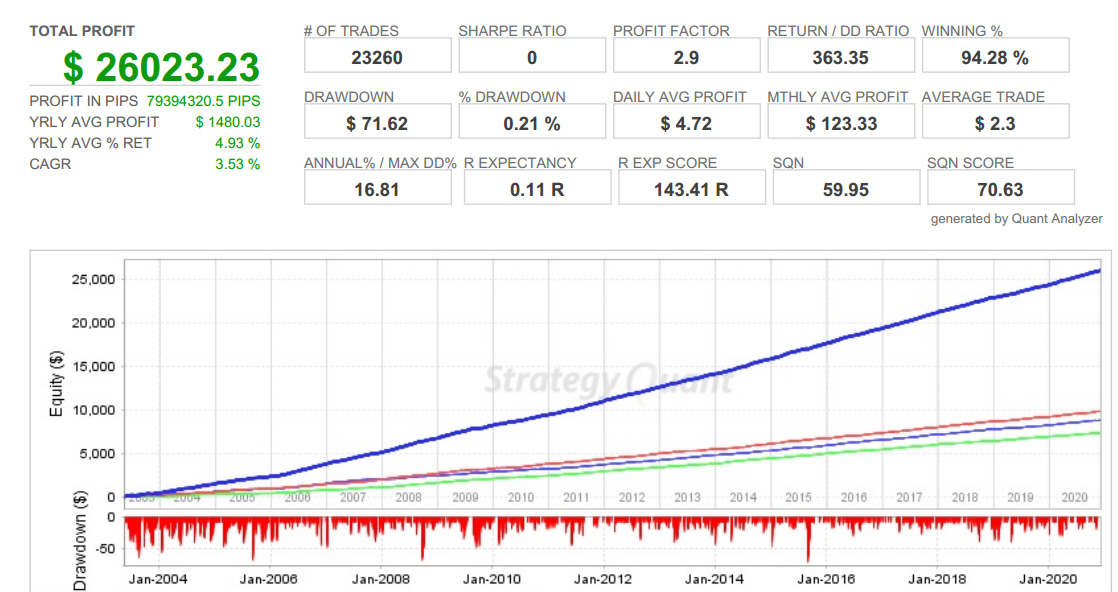The image size is (1118, 592).
Task: Click the Jan-2008 date axis label
Action: click(380, 579)
